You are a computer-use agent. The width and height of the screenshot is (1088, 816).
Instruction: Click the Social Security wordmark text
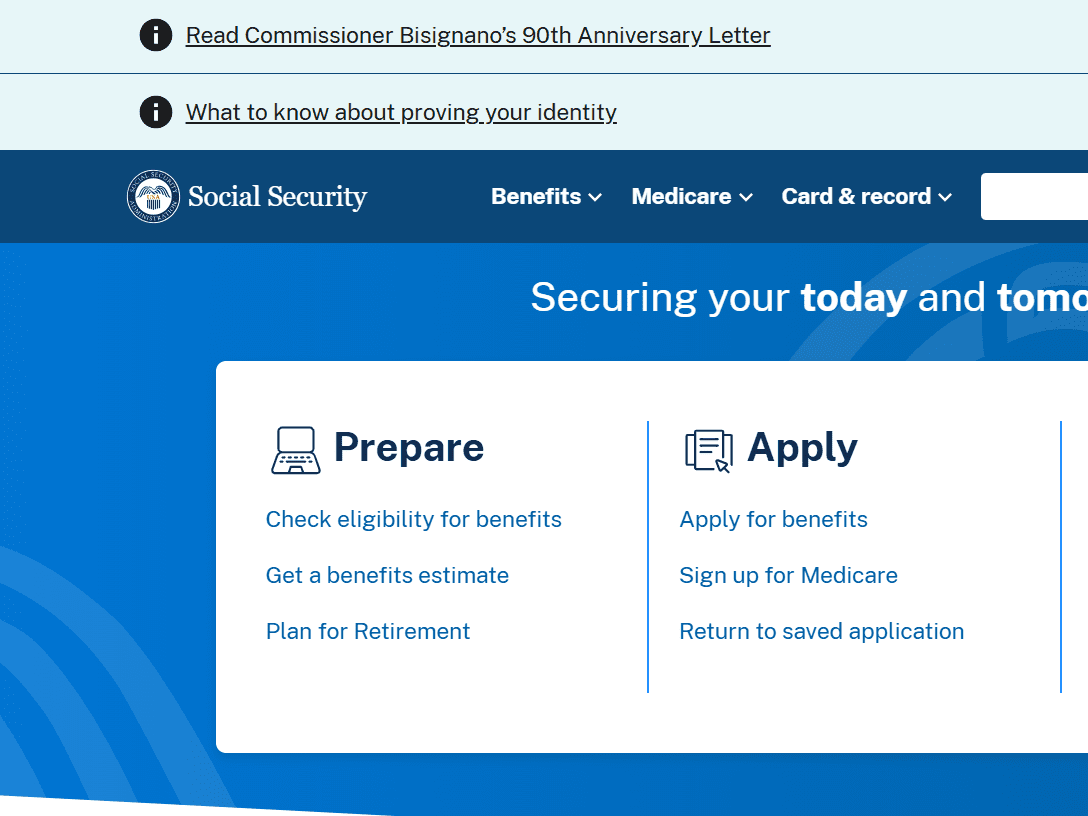277,197
